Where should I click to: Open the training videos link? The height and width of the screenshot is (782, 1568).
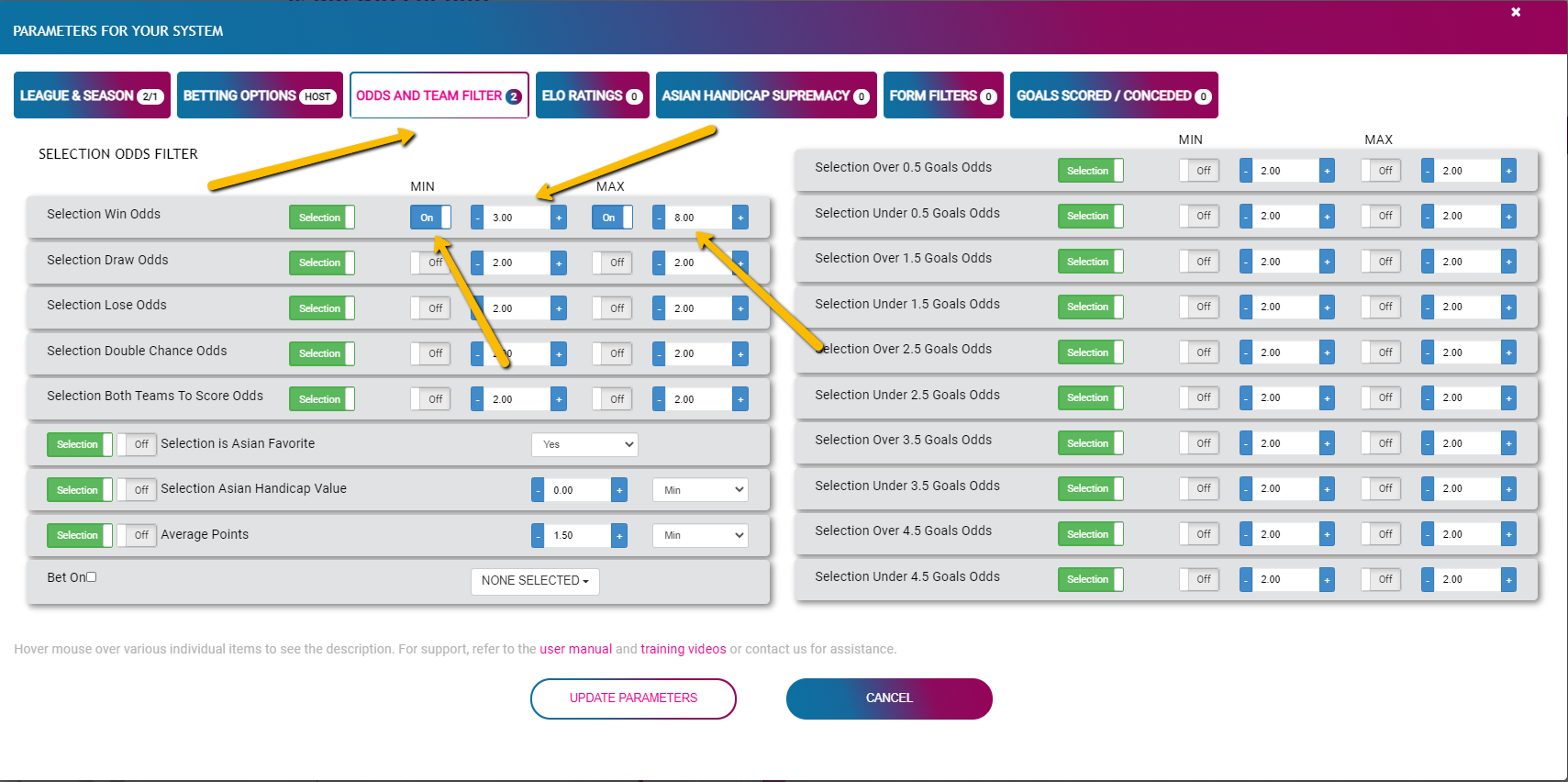click(683, 649)
